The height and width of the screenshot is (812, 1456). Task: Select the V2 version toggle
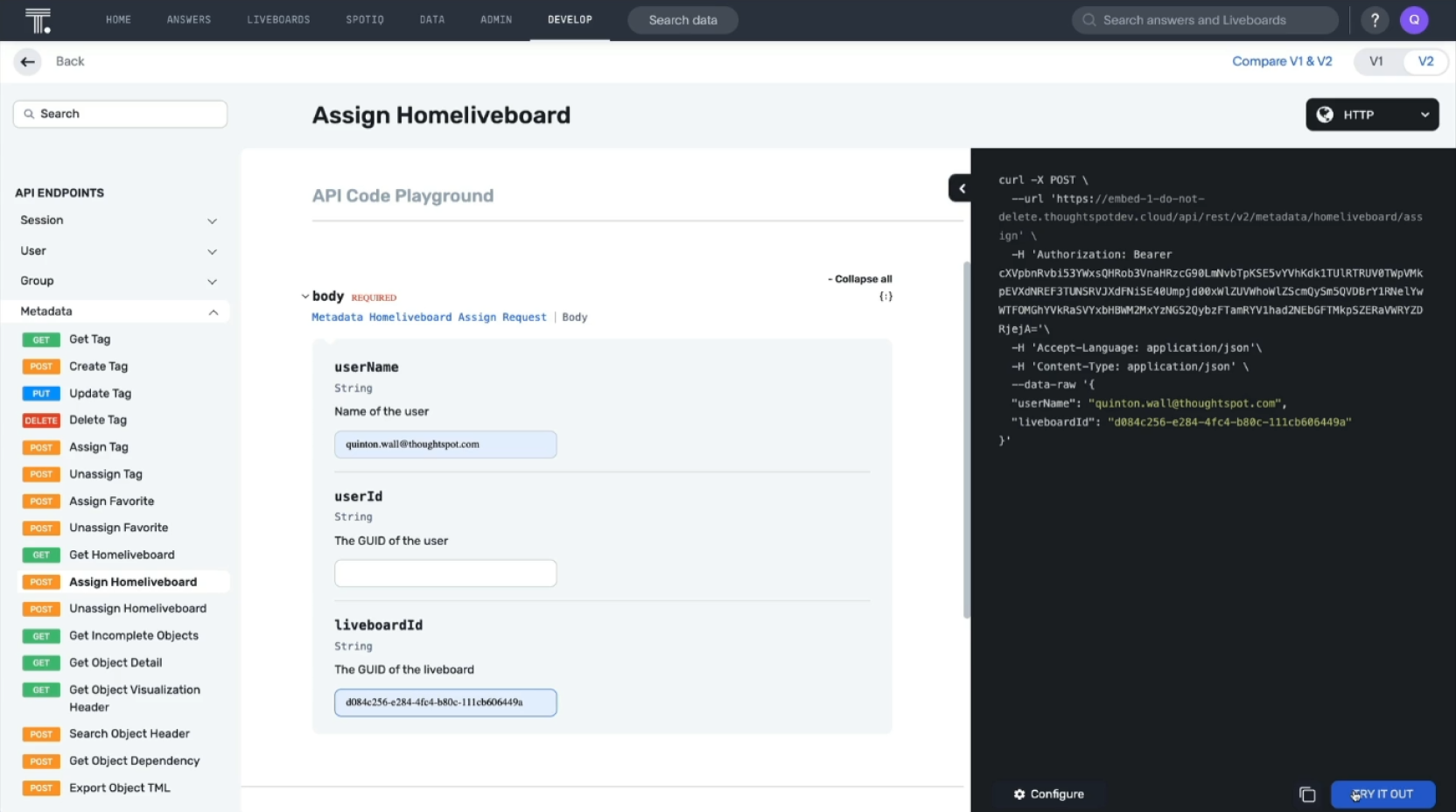pyautogui.click(x=1425, y=61)
